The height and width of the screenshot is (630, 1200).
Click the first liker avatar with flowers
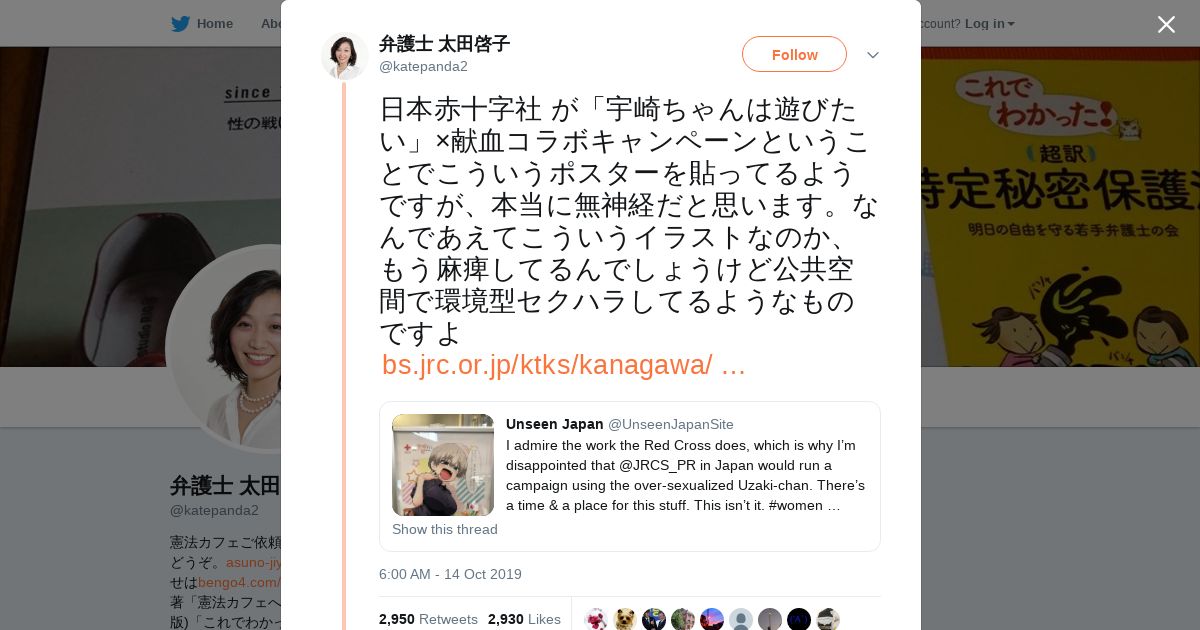pos(596,619)
